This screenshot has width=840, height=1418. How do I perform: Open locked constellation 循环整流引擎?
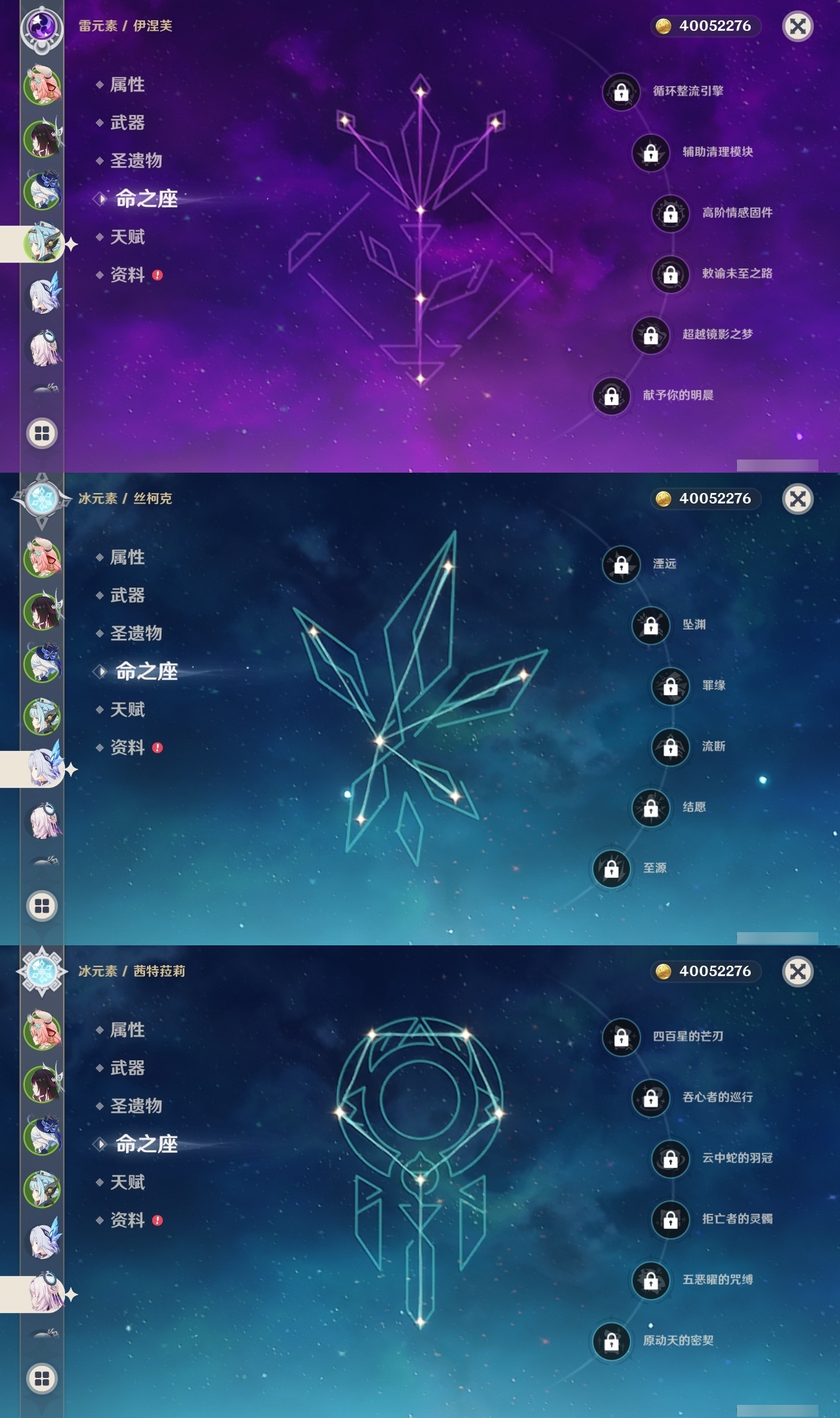tap(621, 92)
